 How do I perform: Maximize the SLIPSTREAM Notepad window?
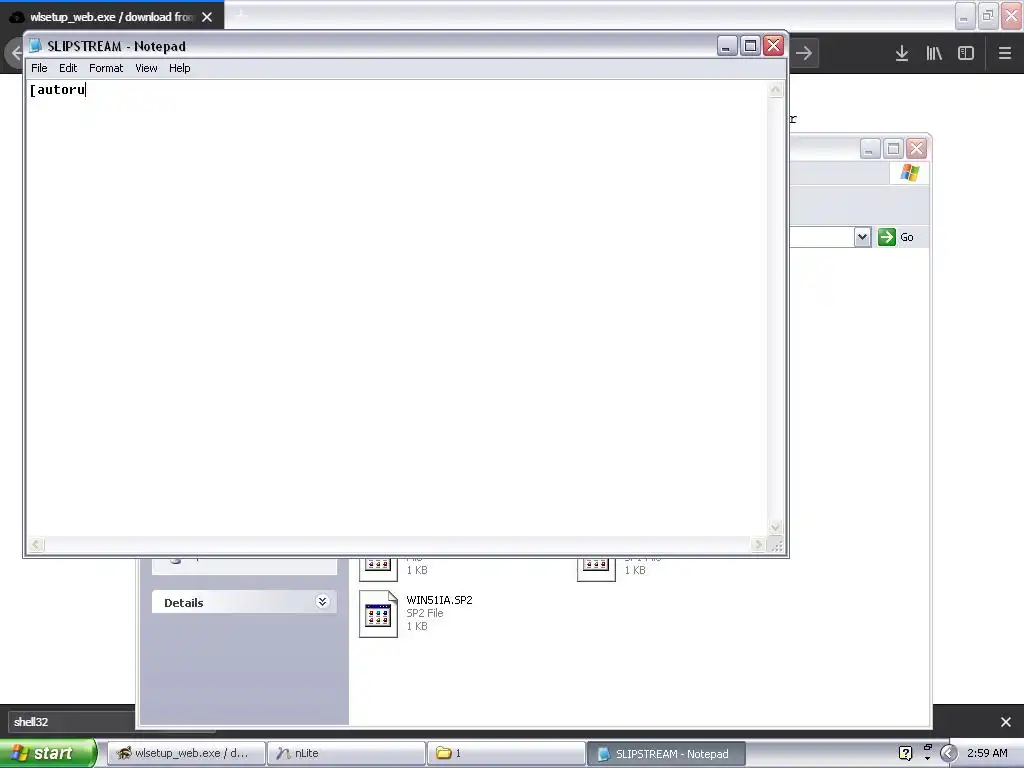pos(750,46)
